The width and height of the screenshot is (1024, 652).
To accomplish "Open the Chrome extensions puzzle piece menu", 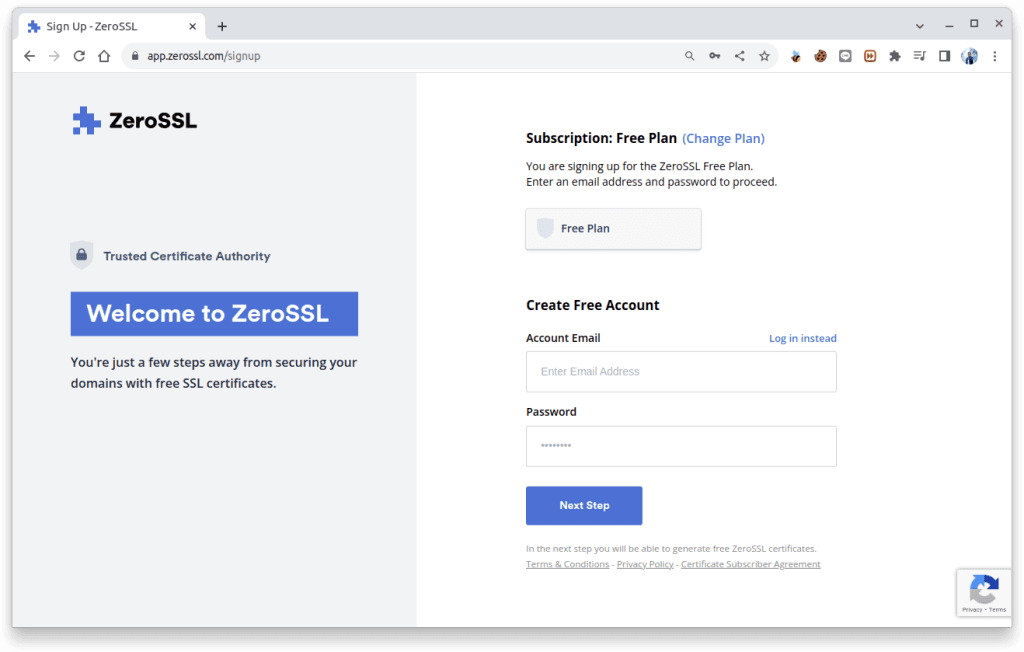I will (x=894, y=56).
